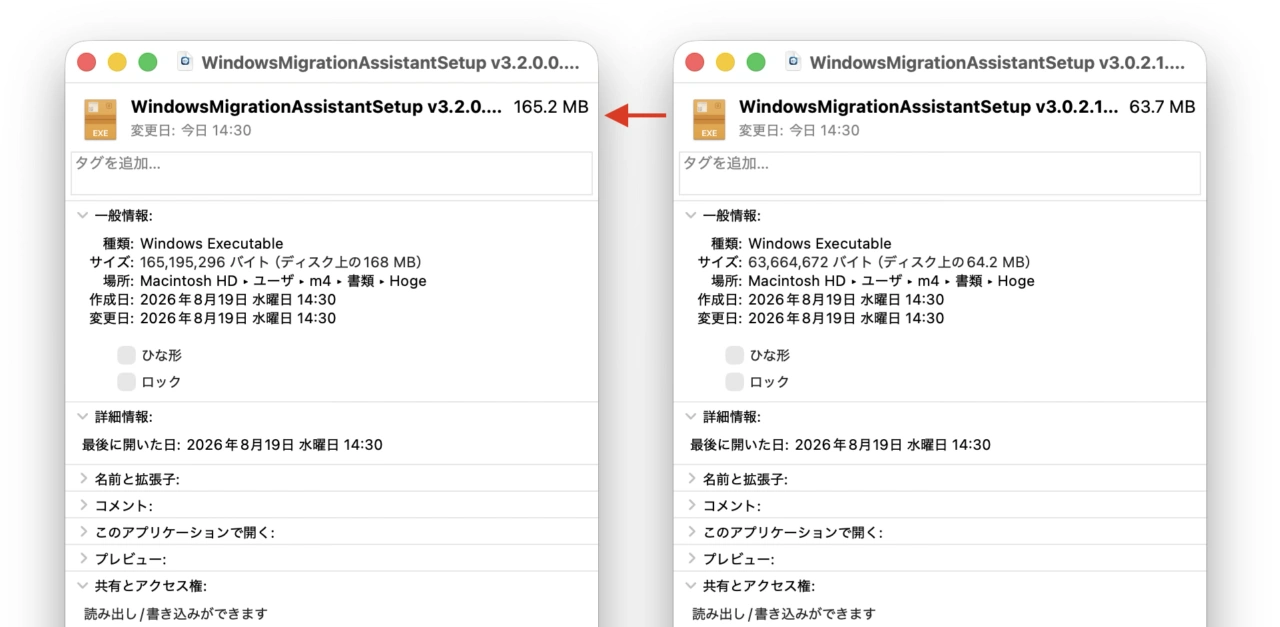
Task: Click the 63.7 MB size value
Action: [1162, 107]
